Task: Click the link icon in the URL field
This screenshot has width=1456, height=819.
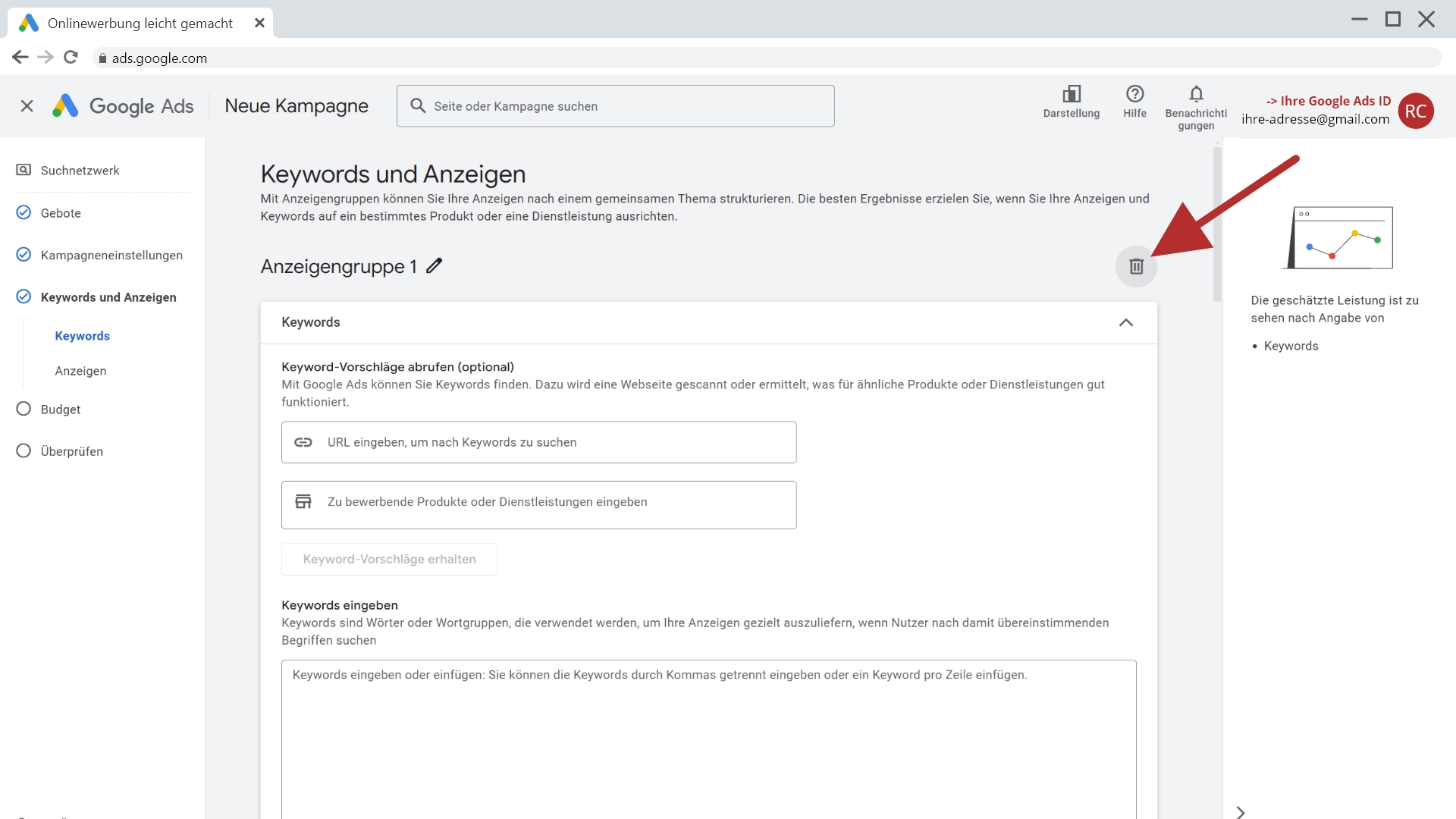Action: click(x=303, y=442)
